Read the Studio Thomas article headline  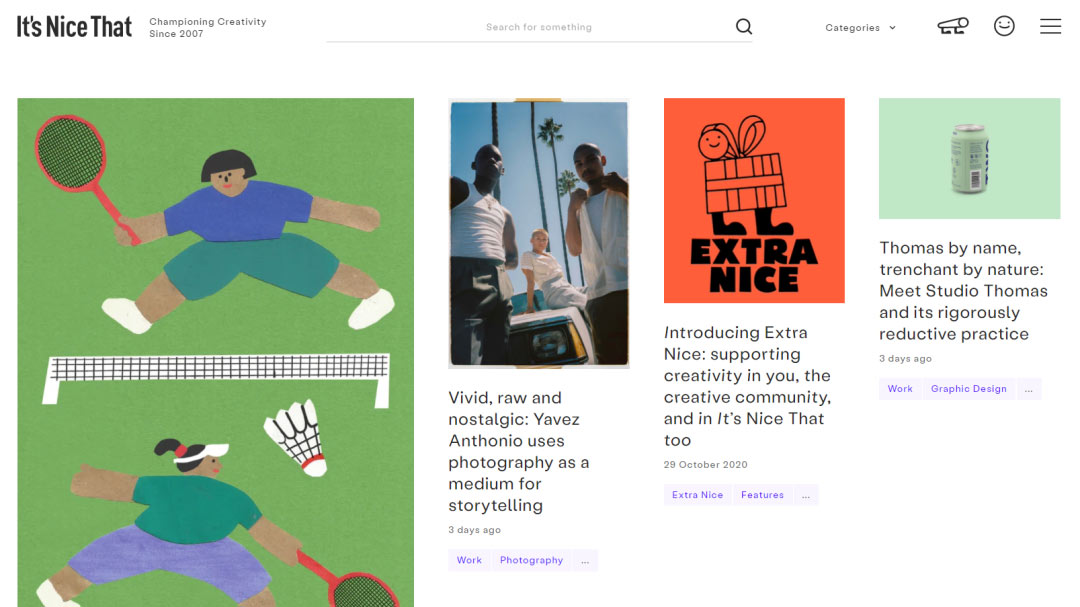click(963, 290)
